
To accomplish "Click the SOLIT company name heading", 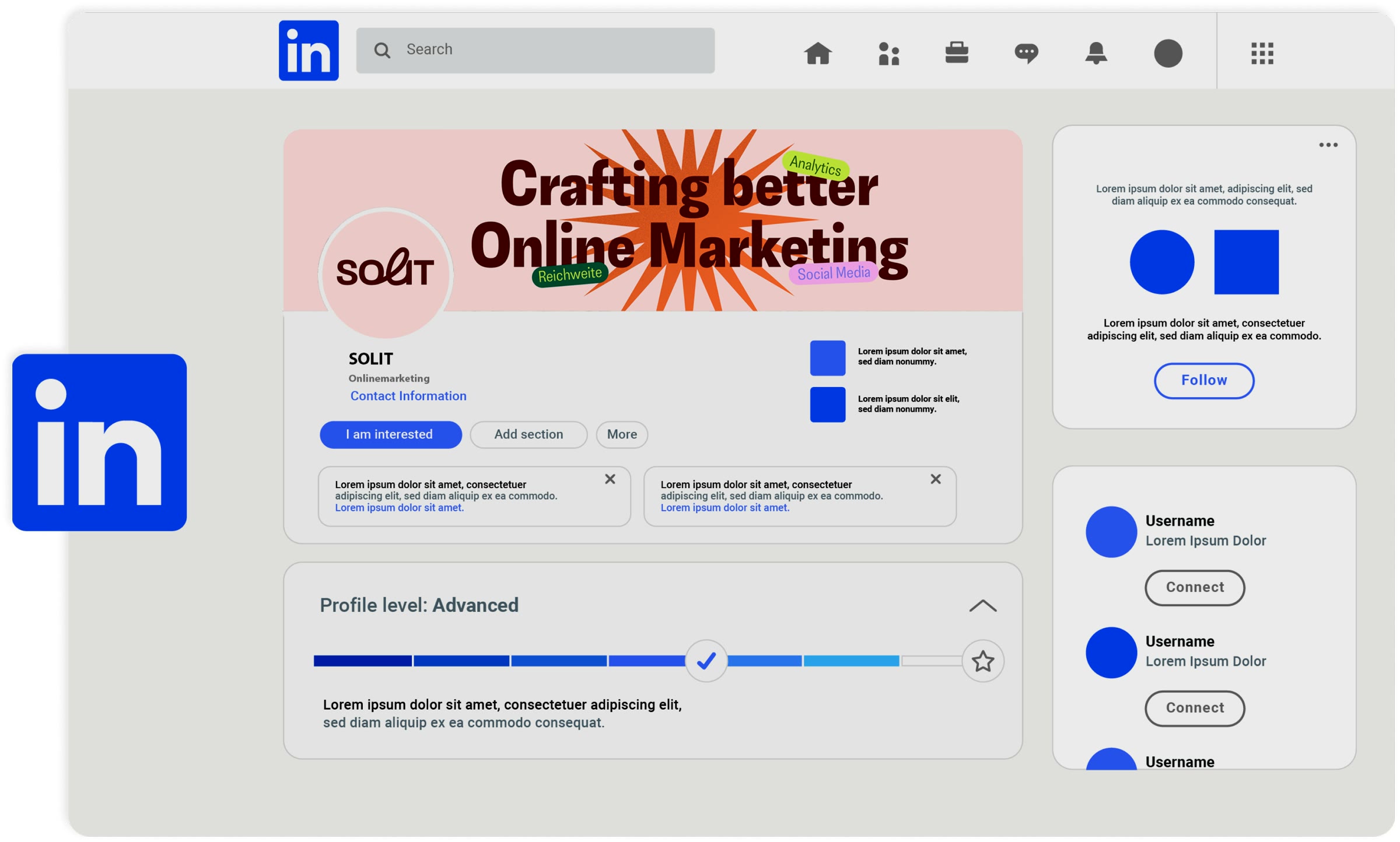I will click(371, 359).
